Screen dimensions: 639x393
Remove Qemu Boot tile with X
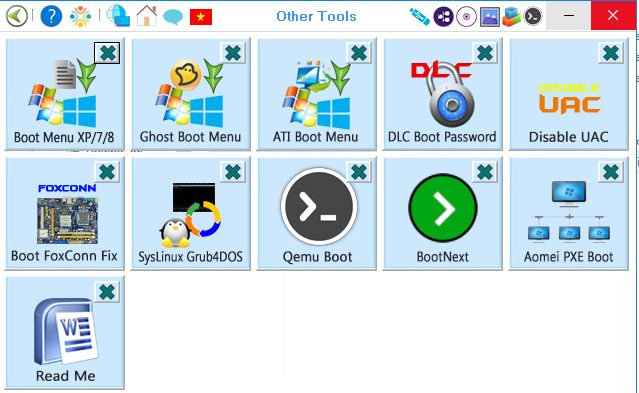pyautogui.click(x=359, y=172)
